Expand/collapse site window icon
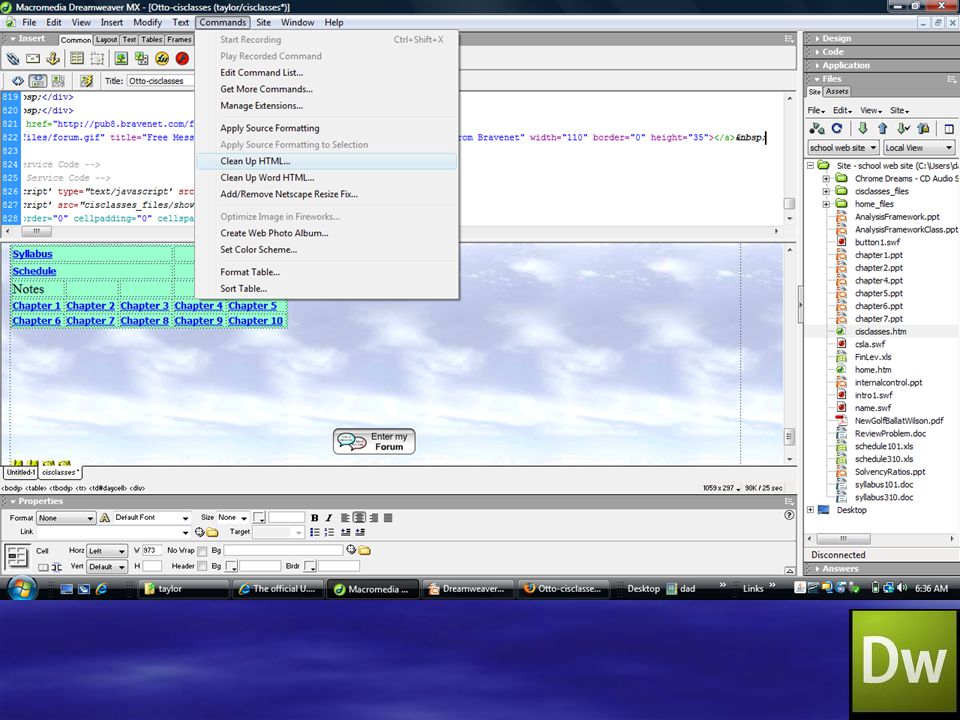This screenshot has height=720, width=960. 948,129
